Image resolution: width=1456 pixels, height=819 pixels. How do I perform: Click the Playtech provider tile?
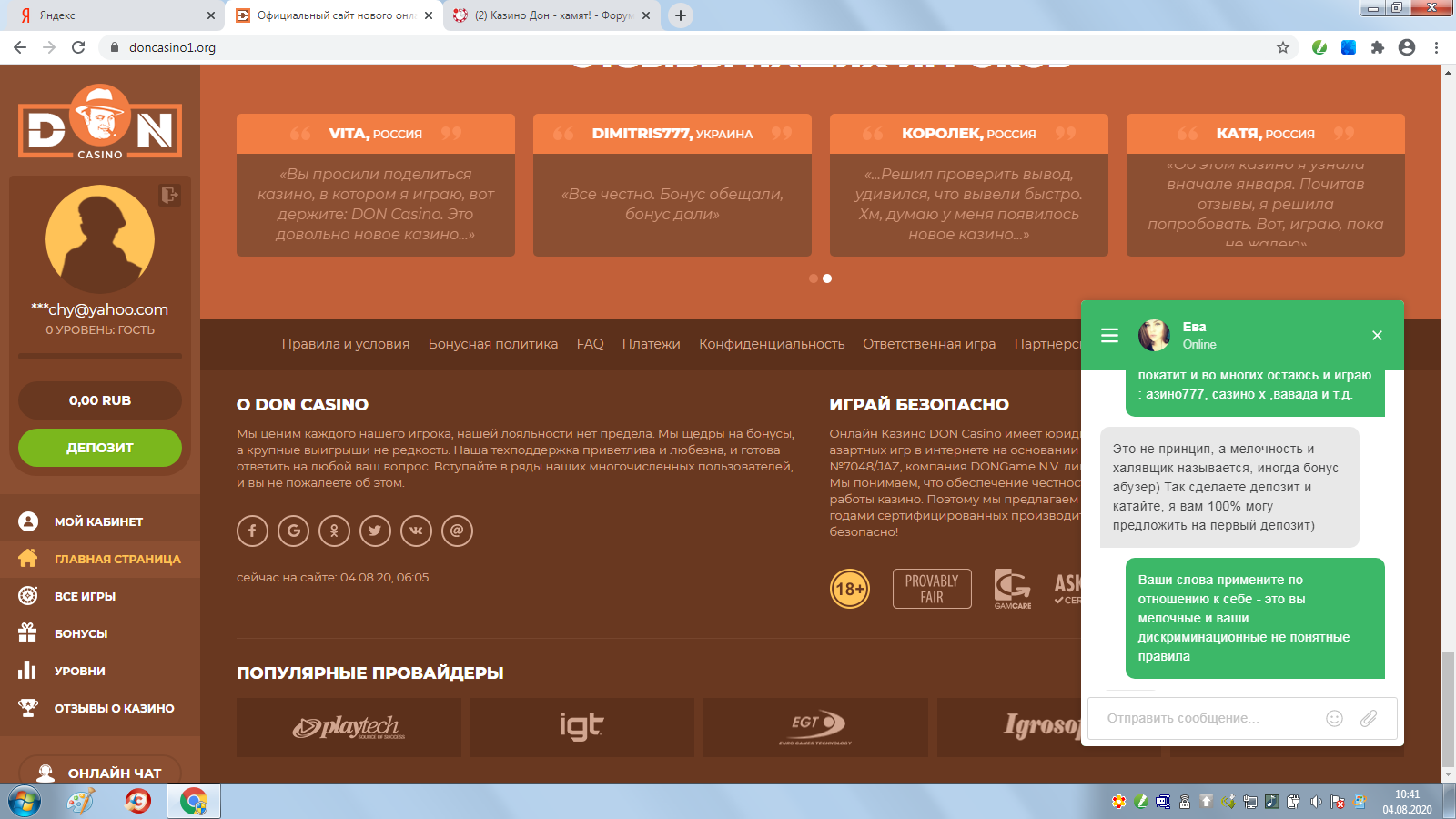tap(349, 727)
